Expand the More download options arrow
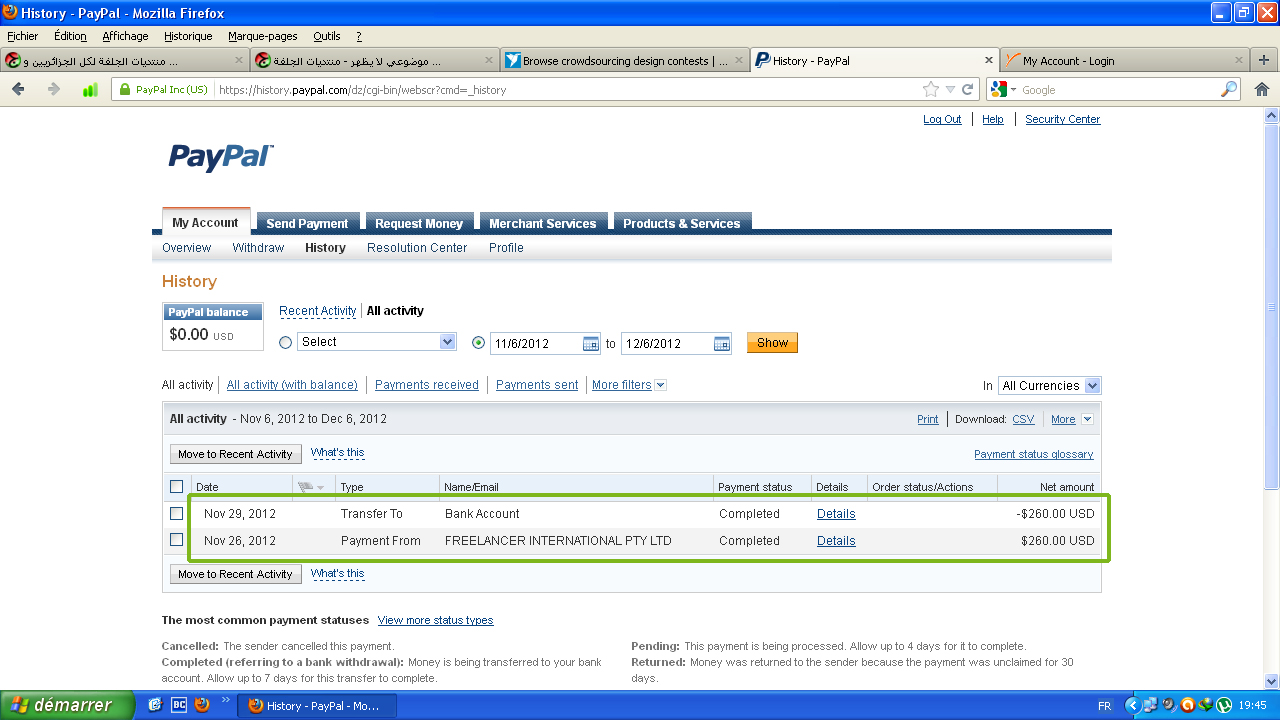 pos(1088,420)
